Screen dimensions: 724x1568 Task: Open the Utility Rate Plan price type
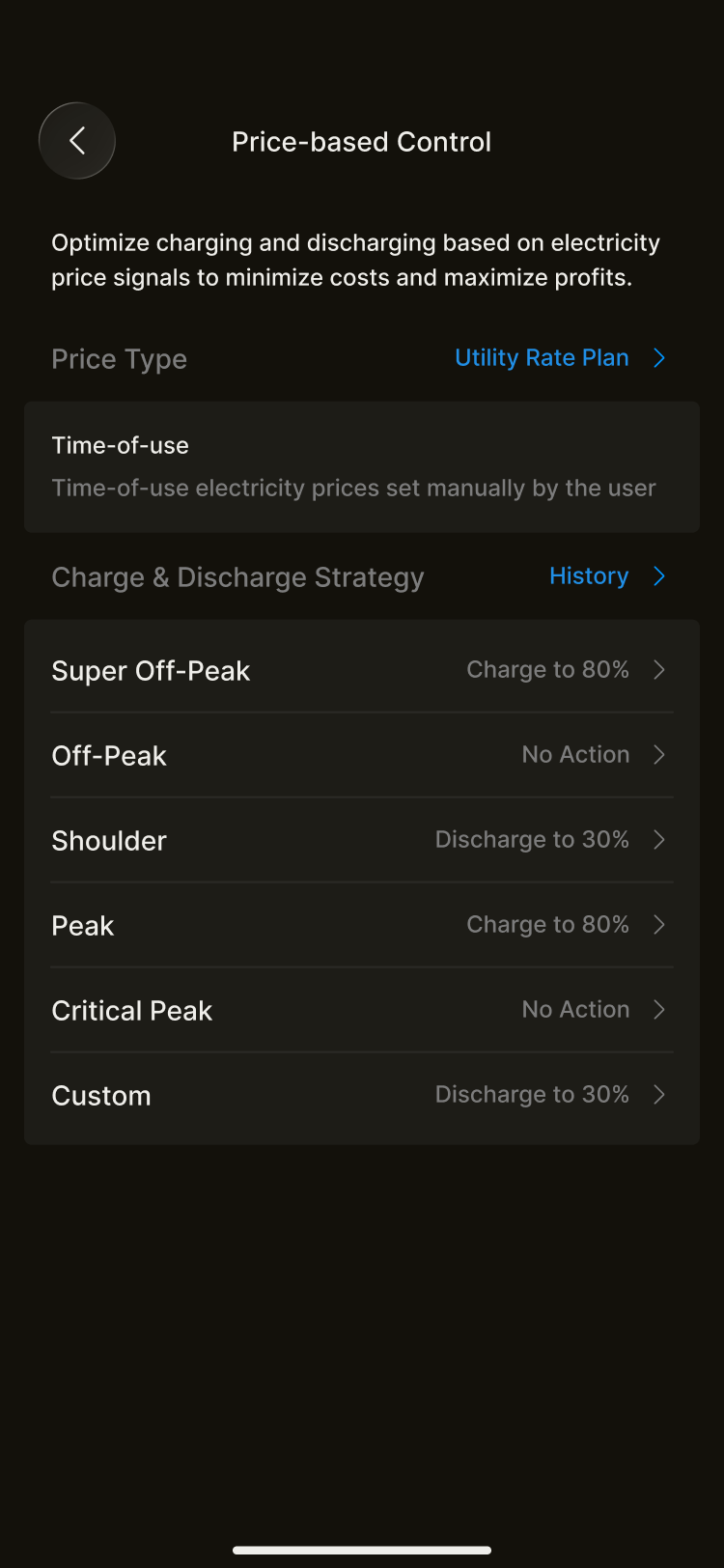coord(542,358)
